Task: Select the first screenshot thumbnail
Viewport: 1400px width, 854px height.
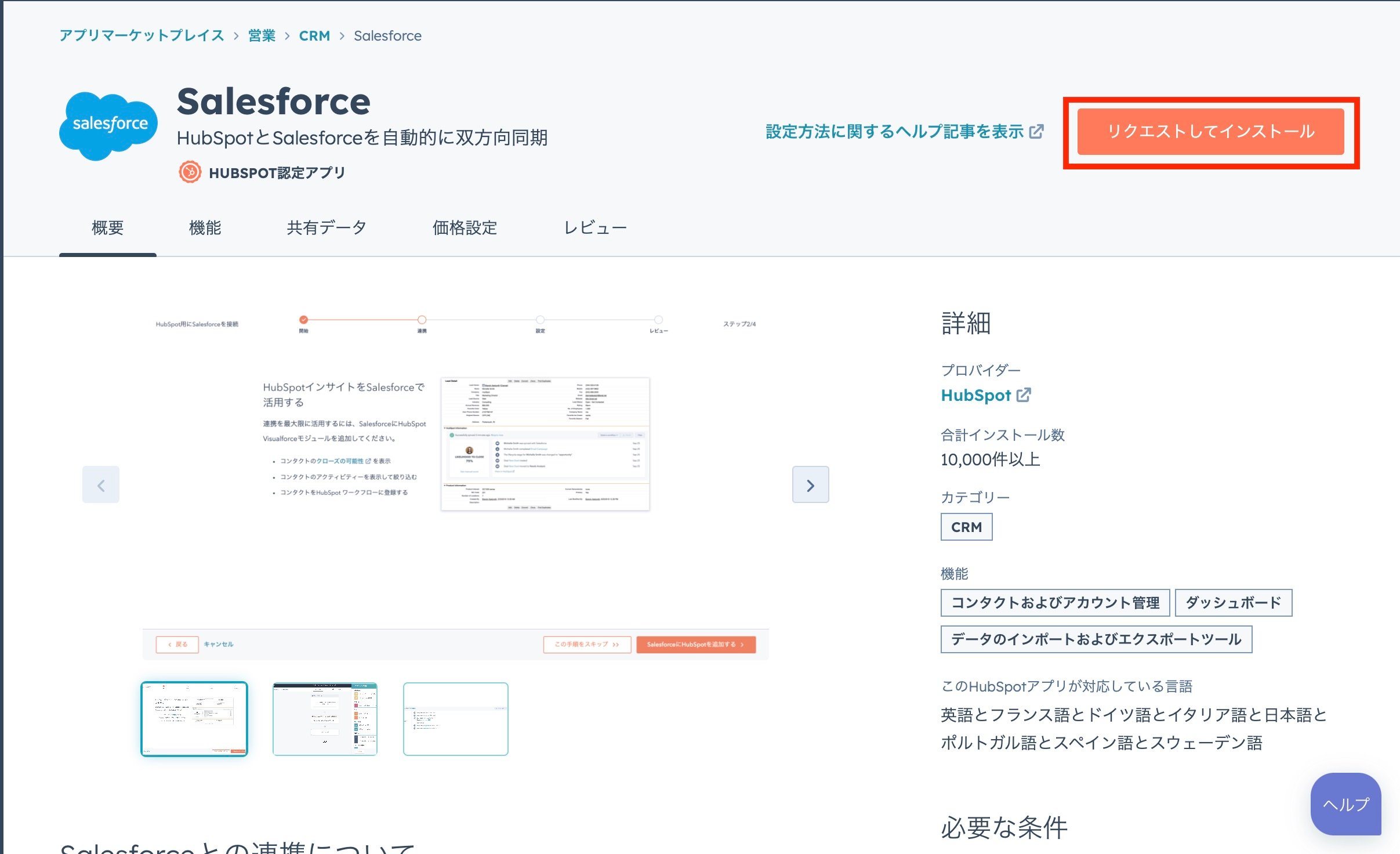Action: tap(194, 719)
